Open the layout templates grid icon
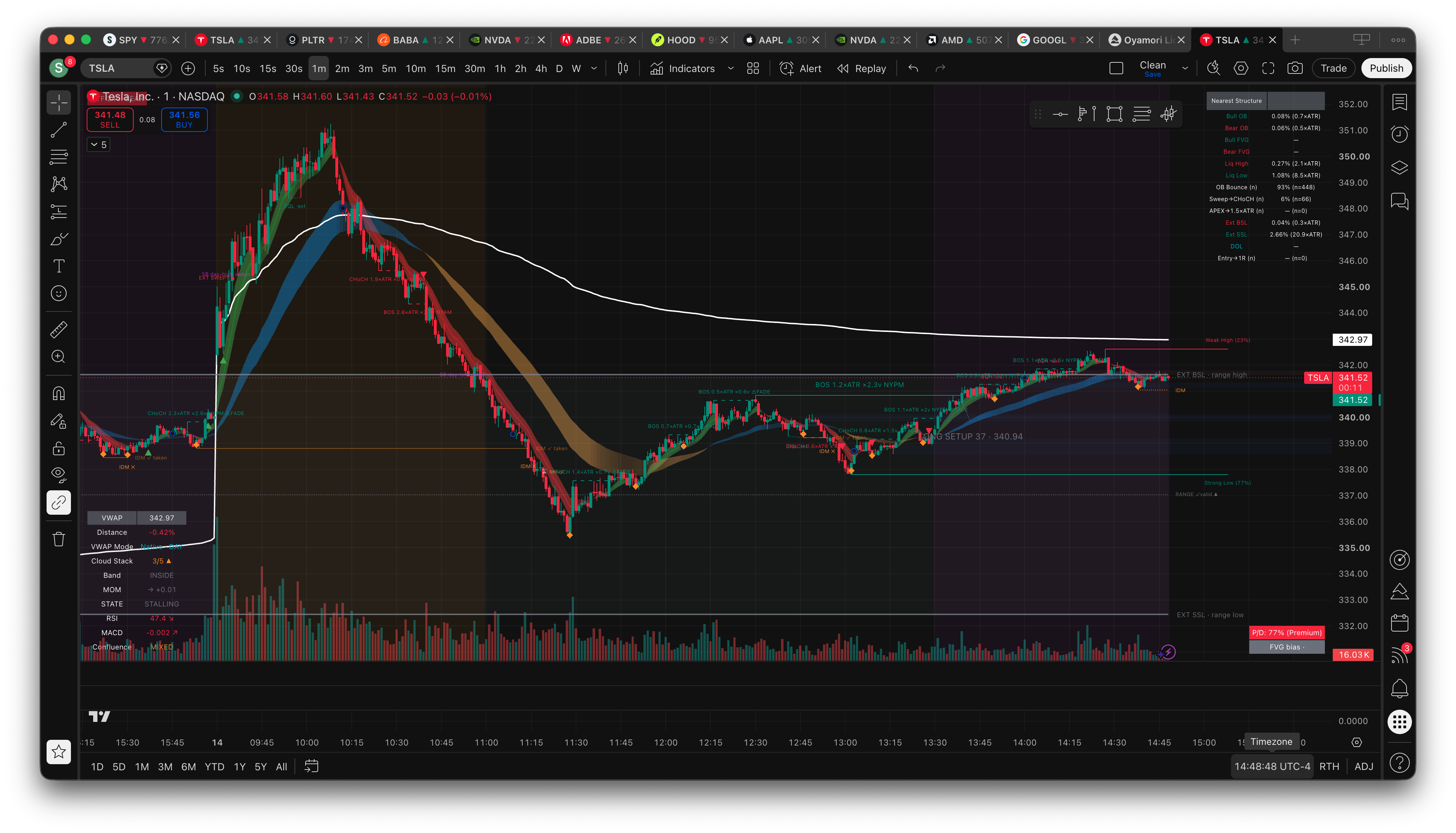Image resolution: width=1456 pixels, height=833 pixels. [753, 69]
